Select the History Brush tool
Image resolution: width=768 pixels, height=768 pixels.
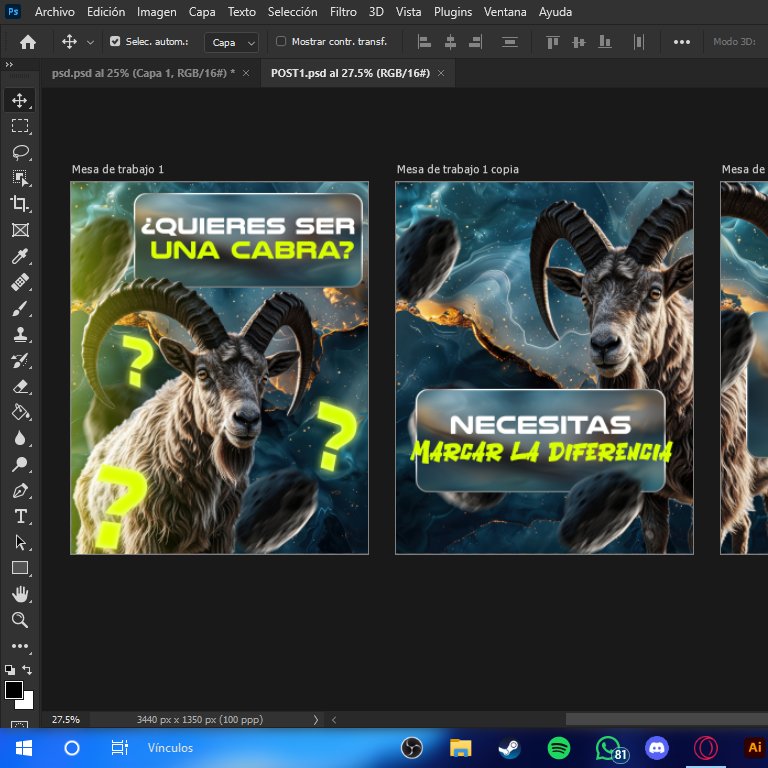[x=20, y=361]
